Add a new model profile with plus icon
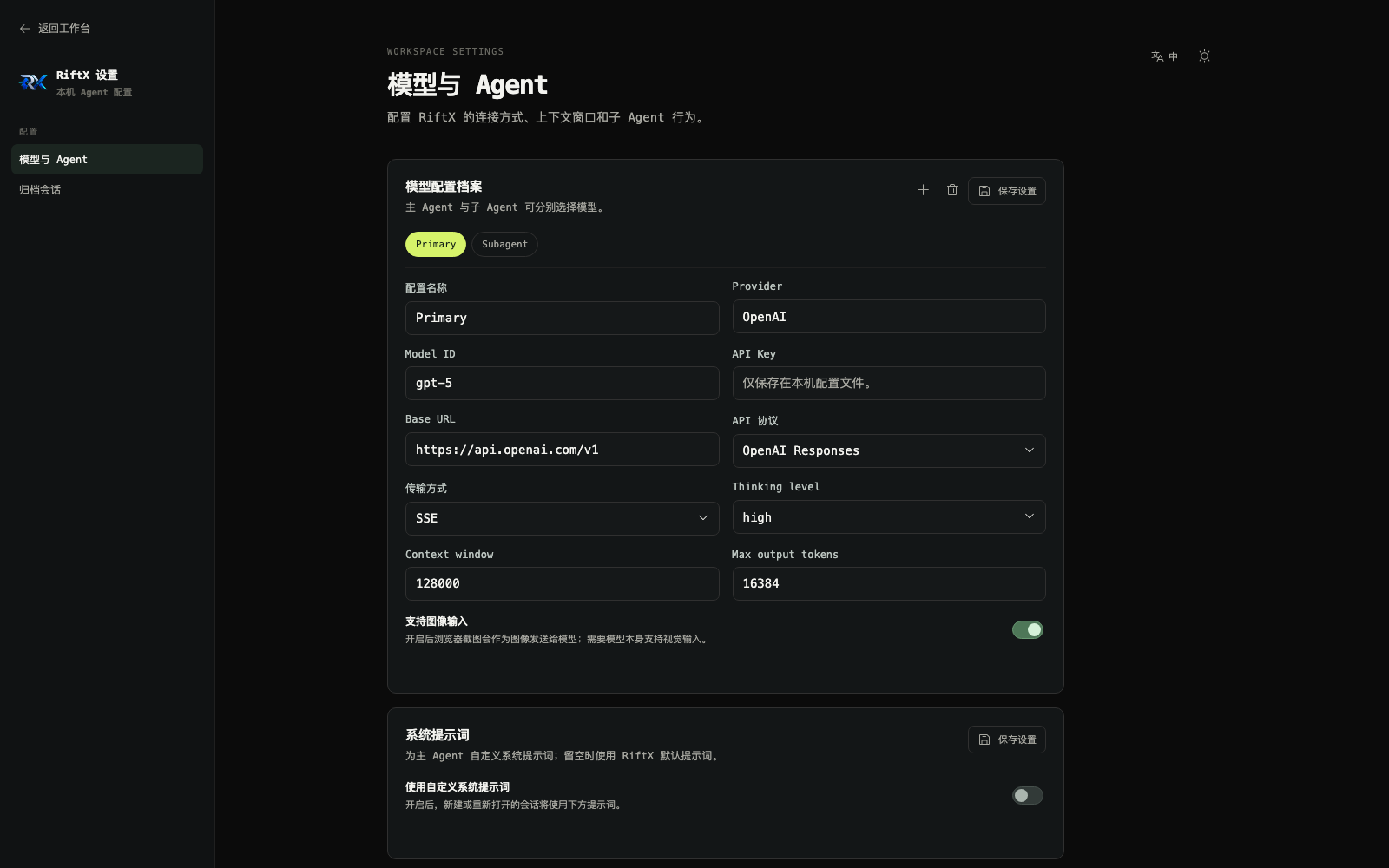This screenshot has height=868, width=1389. pyautogui.click(x=923, y=190)
